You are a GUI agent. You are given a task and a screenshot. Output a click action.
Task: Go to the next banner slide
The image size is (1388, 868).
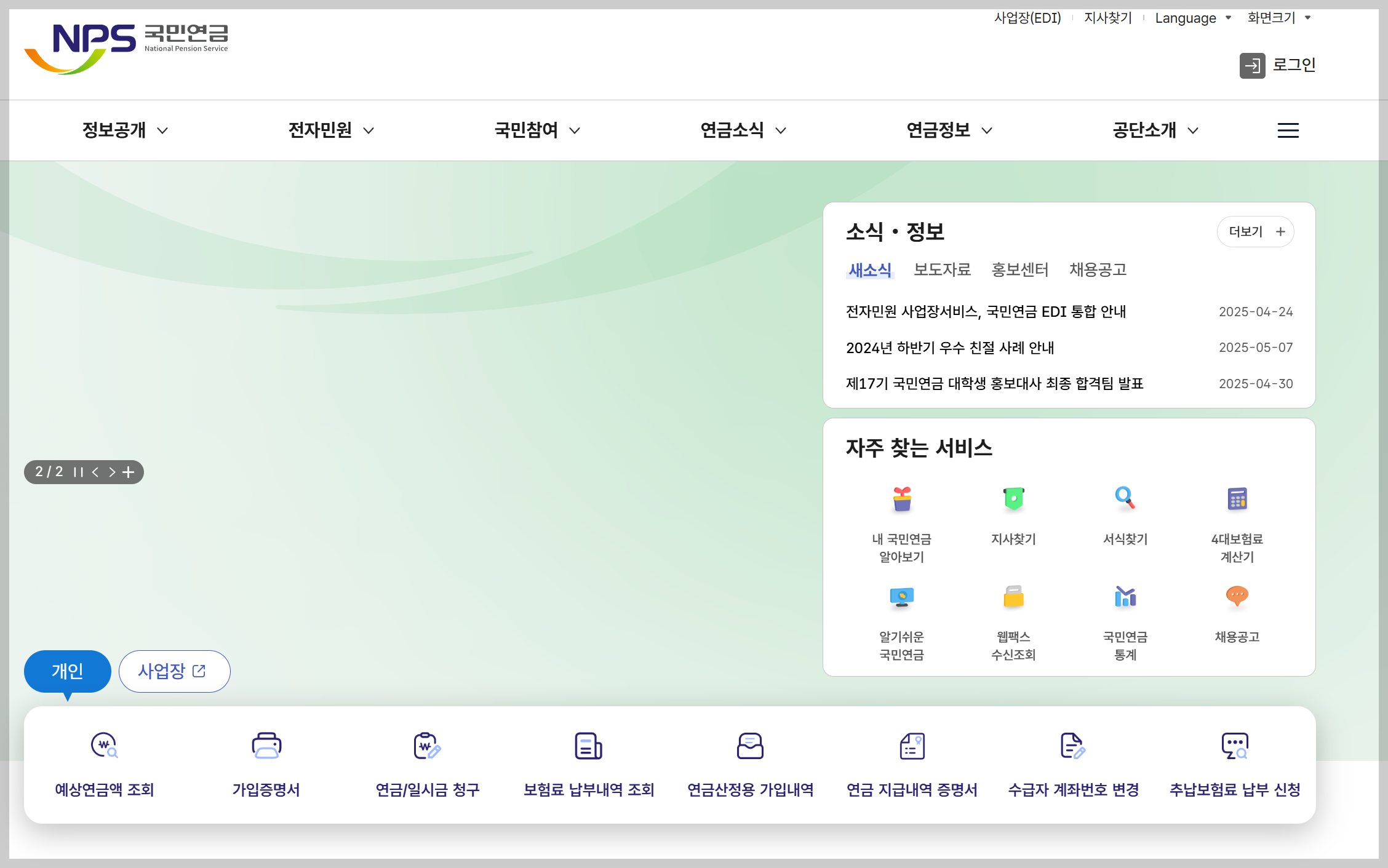112,472
